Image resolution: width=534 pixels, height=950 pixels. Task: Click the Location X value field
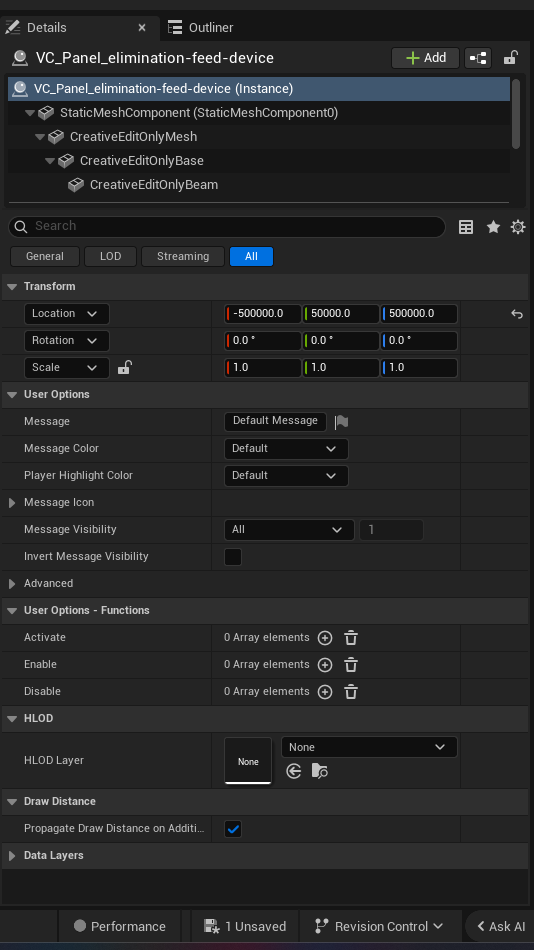click(x=263, y=314)
